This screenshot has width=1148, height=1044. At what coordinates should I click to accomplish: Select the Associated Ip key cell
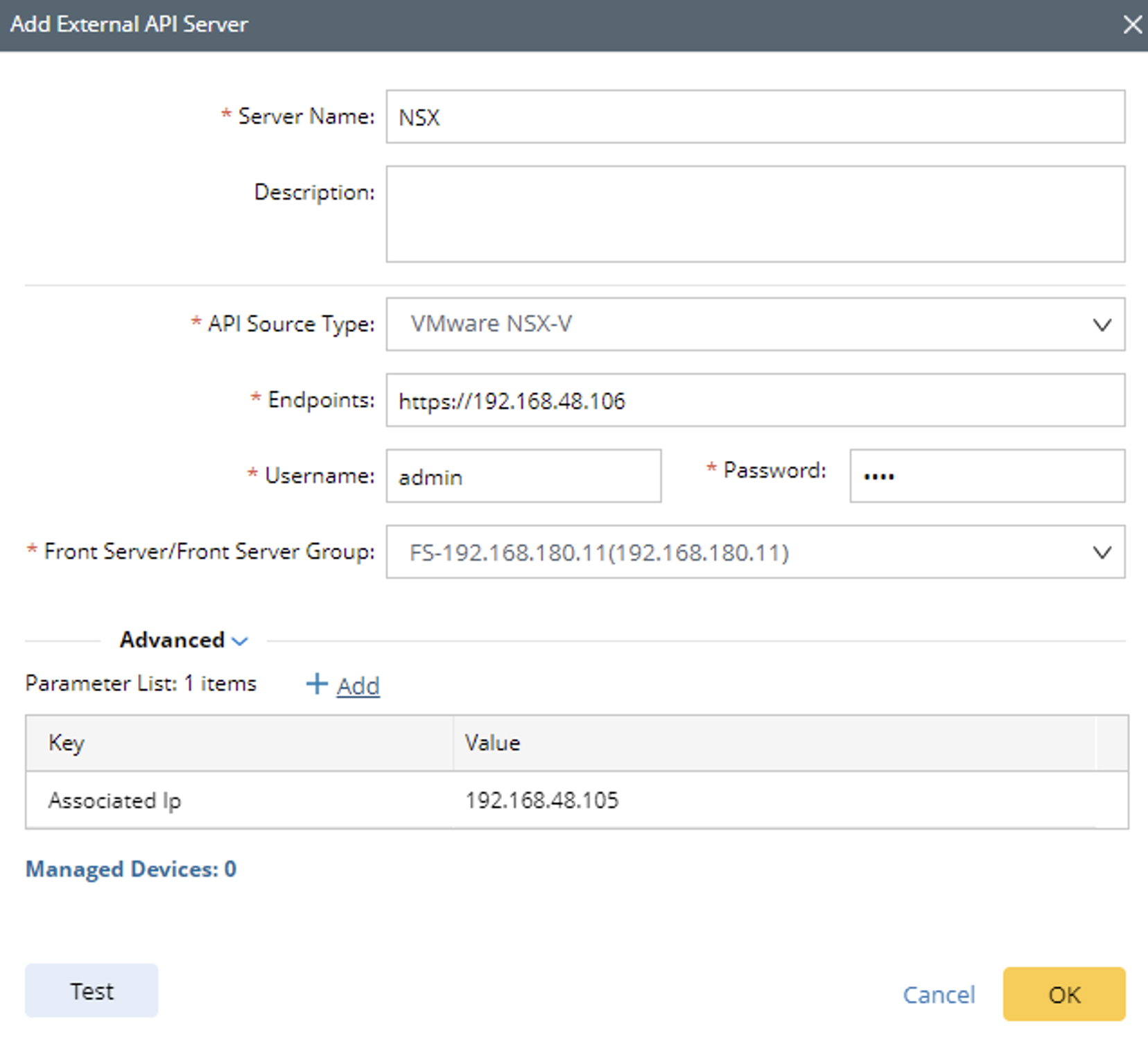tap(115, 801)
